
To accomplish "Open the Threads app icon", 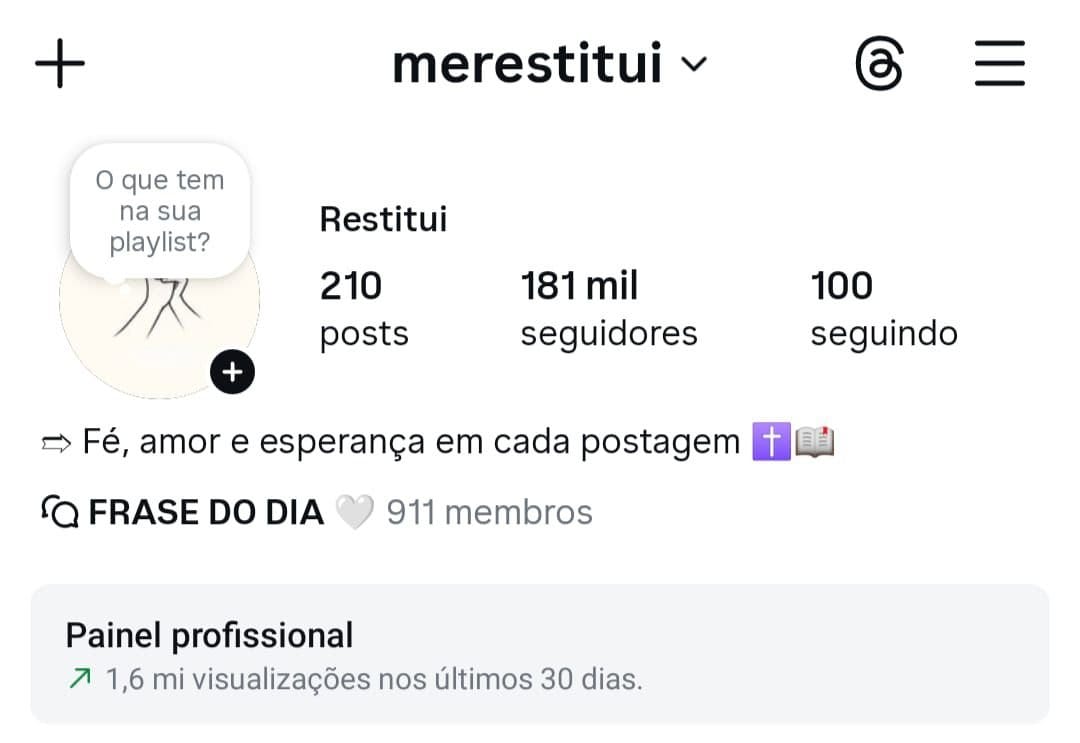I will click(878, 63).
